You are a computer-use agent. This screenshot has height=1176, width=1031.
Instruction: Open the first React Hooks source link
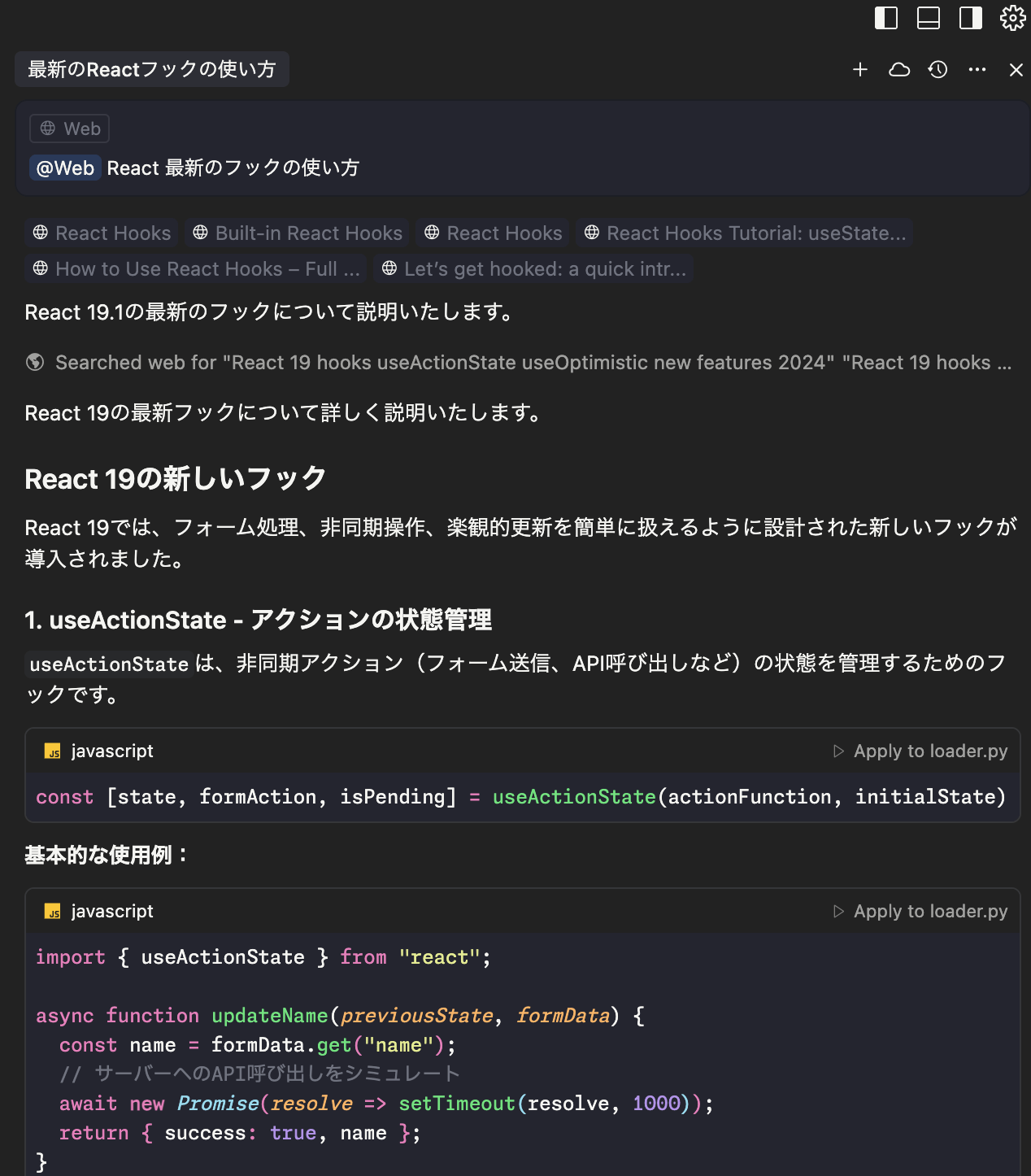click(102, 233)
